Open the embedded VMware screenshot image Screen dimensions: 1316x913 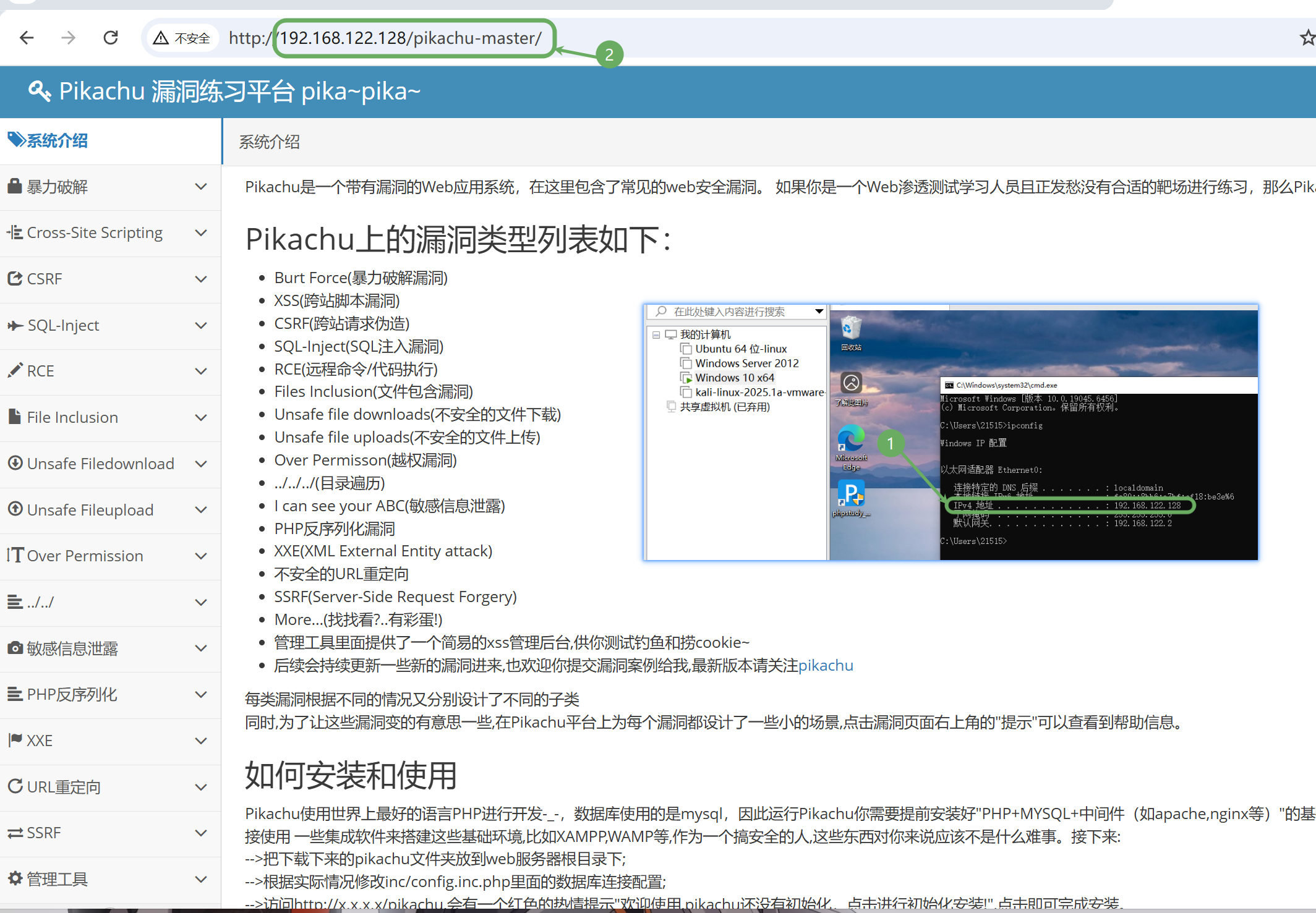951,432
